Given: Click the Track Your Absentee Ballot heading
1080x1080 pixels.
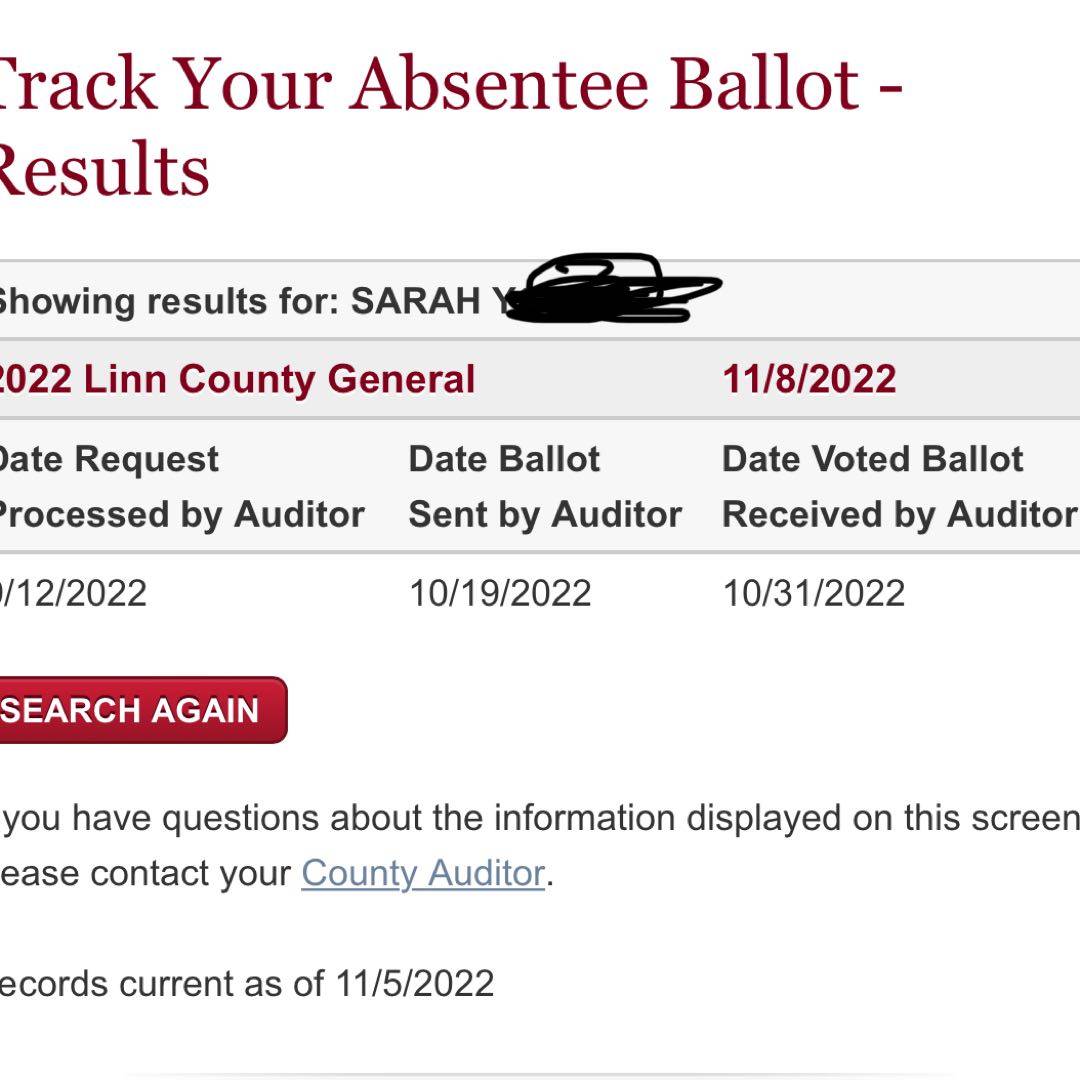Looking at the screenshot, I should click(x=430, y=84).
